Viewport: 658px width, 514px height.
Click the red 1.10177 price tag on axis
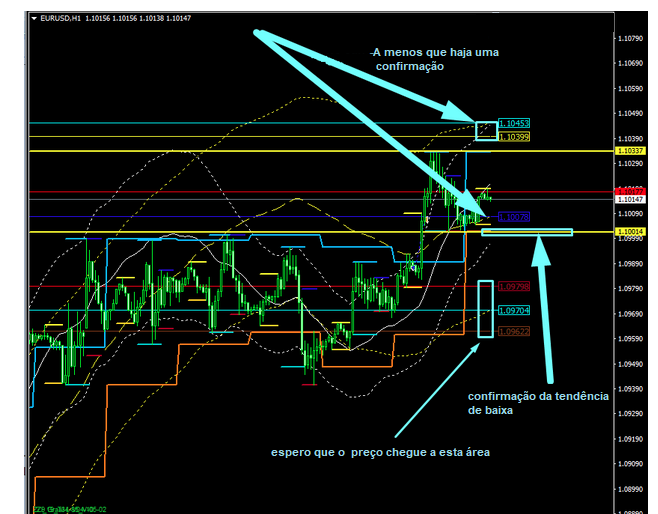pyautogui.click(x=630, y=191)
